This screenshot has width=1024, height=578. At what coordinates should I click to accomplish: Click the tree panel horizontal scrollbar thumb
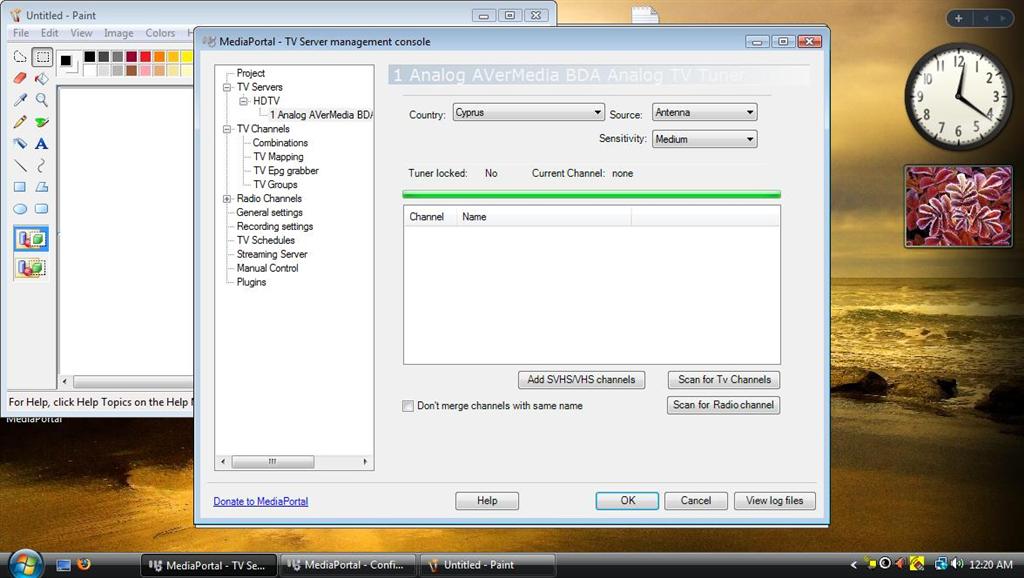click(x=272, y=461)
